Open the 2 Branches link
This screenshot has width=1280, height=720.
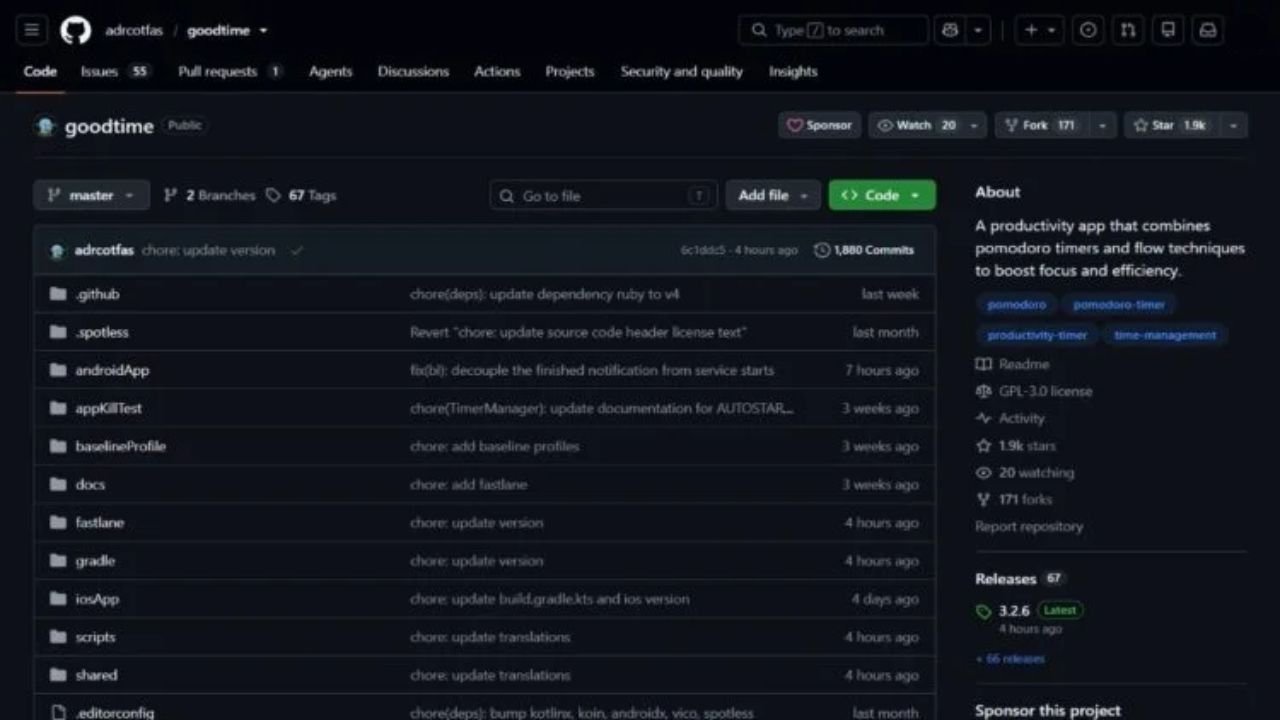point(209,195)
